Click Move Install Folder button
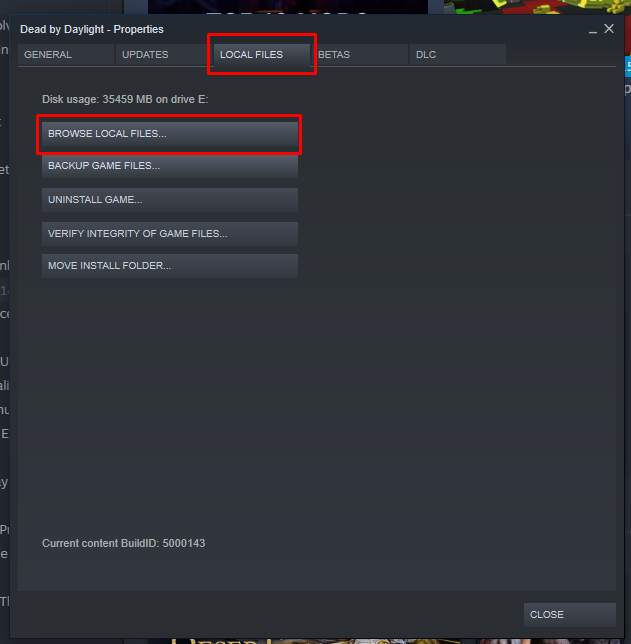 coord(170,266)
